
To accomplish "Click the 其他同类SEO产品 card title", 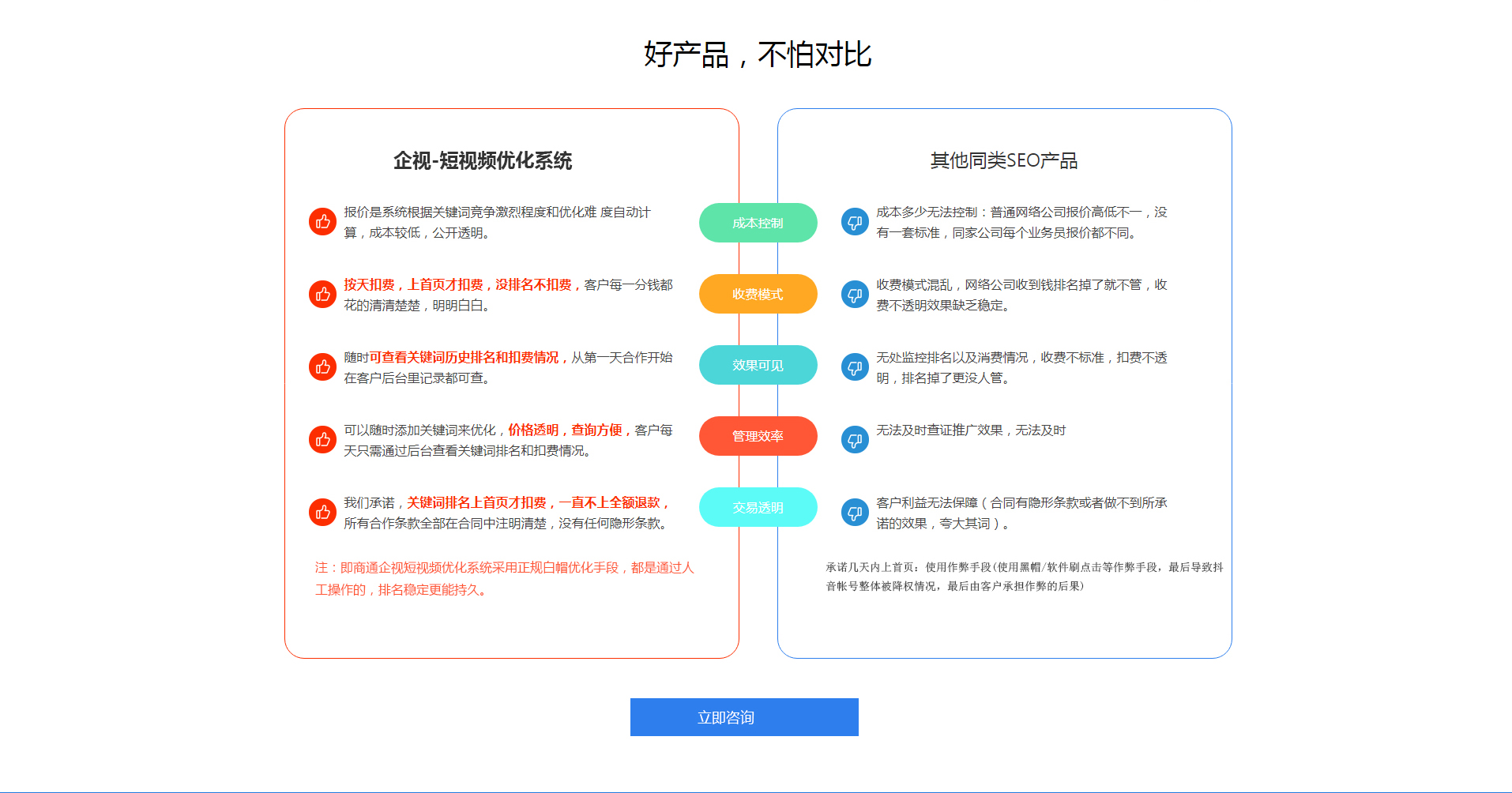I will [1004, 160].
